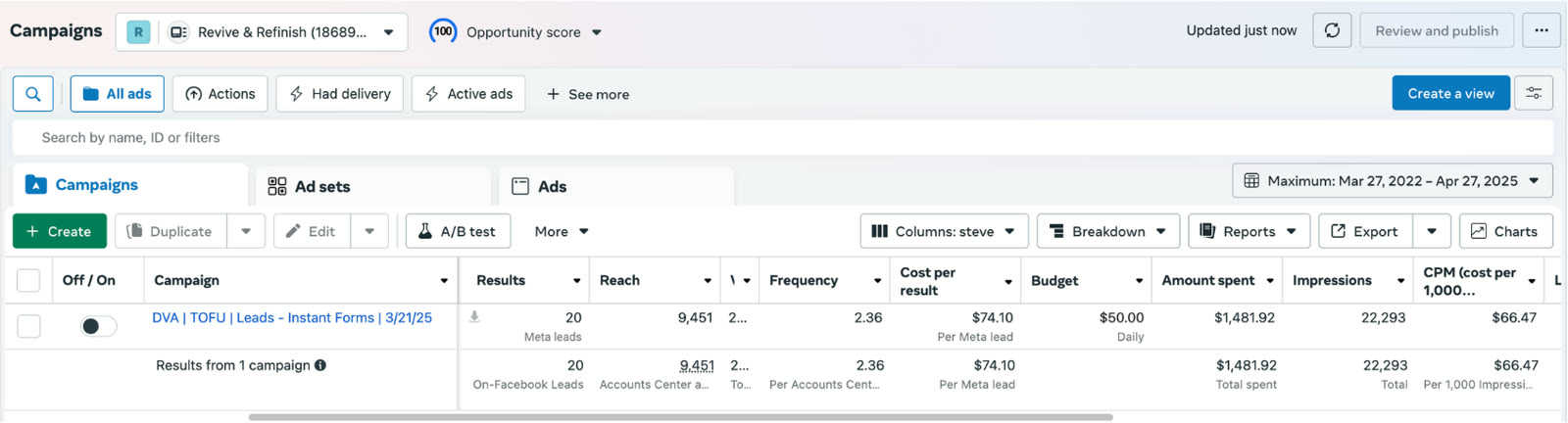The width and height of the screenshot is (1568, 423).
Task: Click the blue R account avatar
Action: coord(138,32)
